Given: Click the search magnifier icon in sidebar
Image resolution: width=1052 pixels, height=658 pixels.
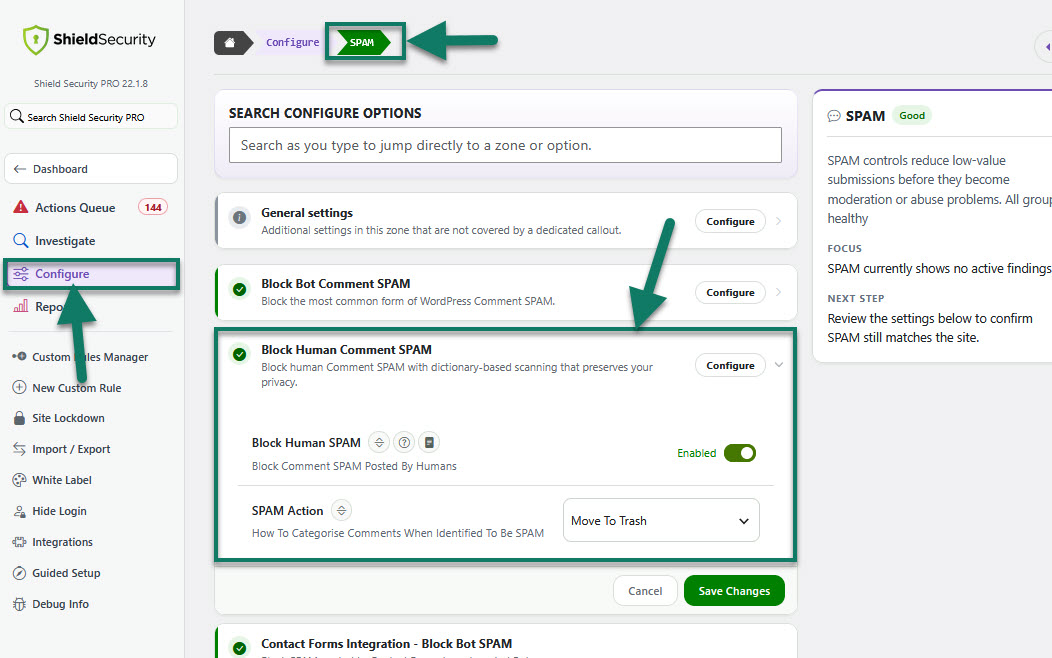Looking at the screenshot, I should (x=17, y=117).
